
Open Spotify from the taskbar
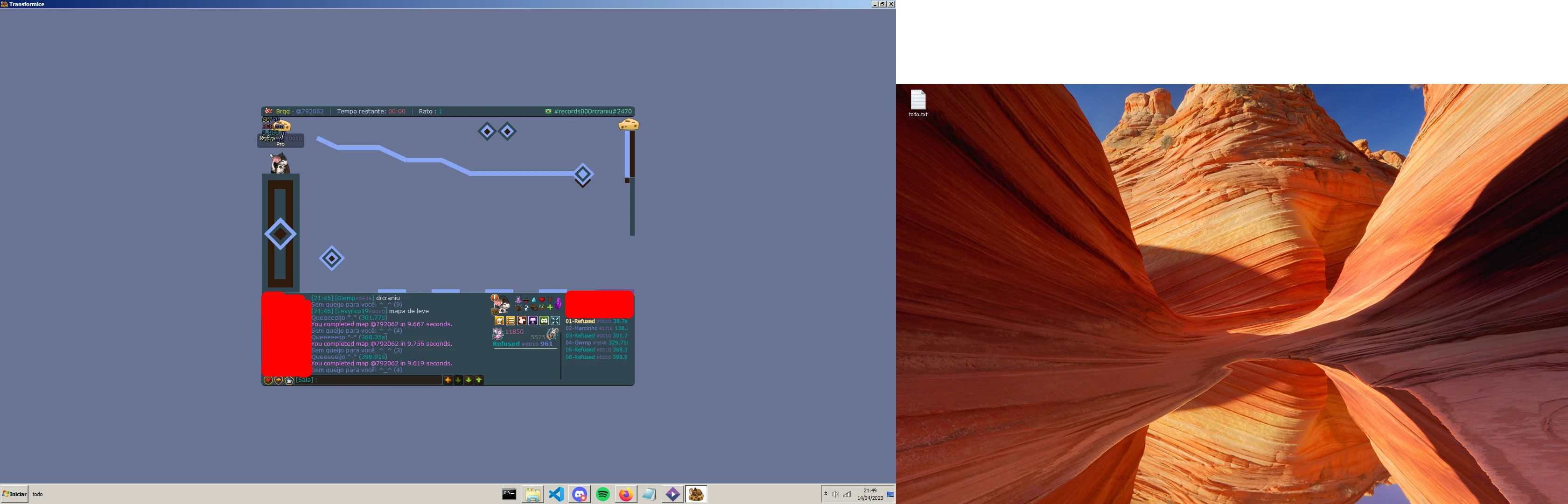[602, 494]
